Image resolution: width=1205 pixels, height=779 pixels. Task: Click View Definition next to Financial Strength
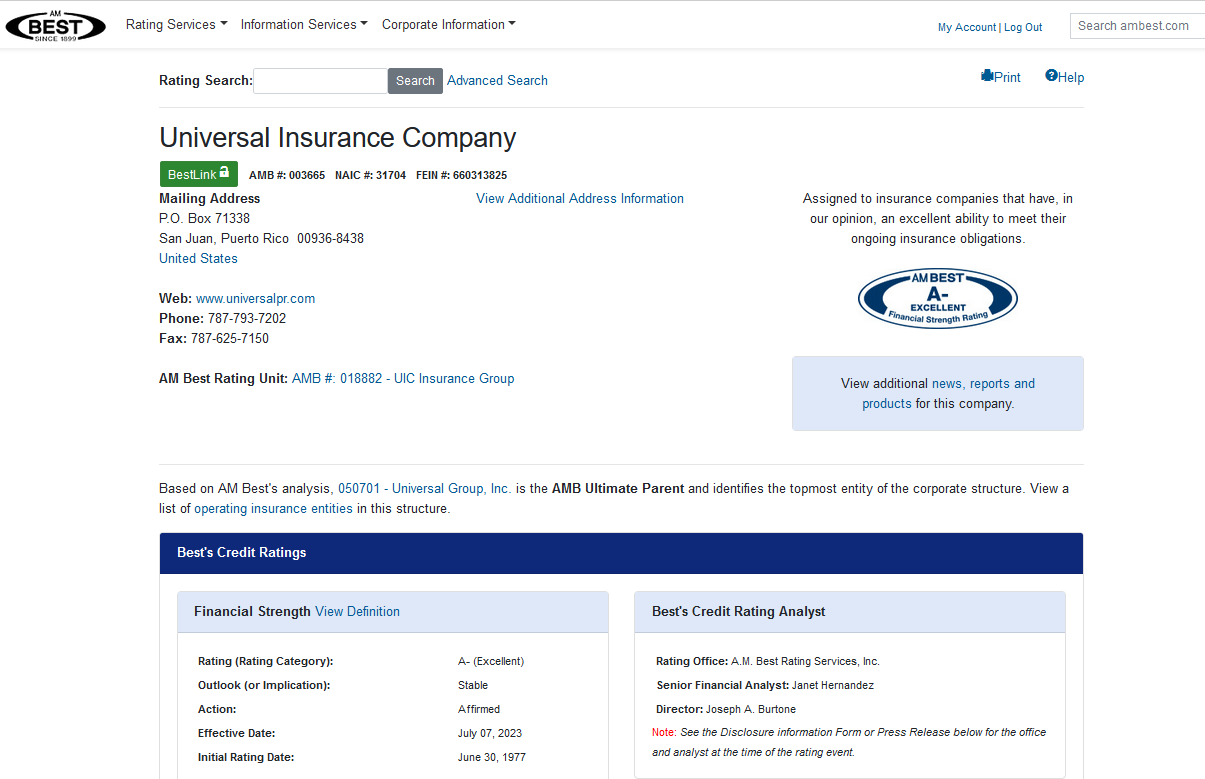click(x=357, y=611)
